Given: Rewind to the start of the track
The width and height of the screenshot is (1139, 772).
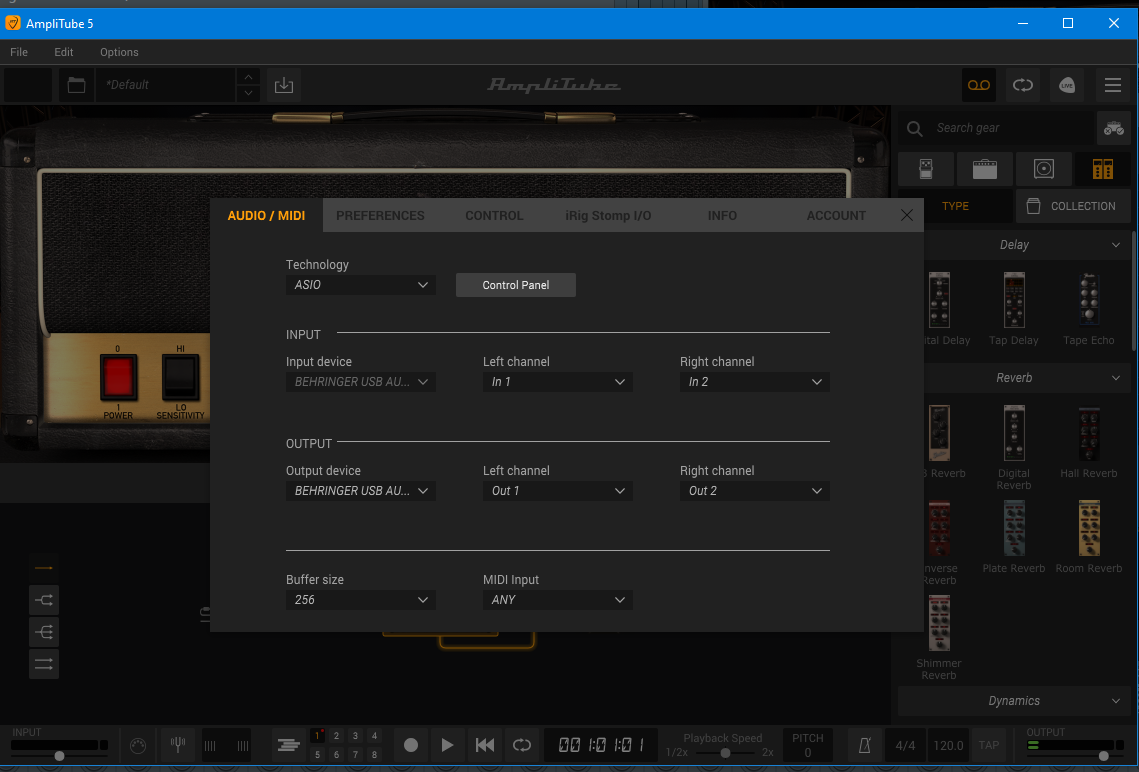Looking at the screenshot, I should [x=485, y=745].
